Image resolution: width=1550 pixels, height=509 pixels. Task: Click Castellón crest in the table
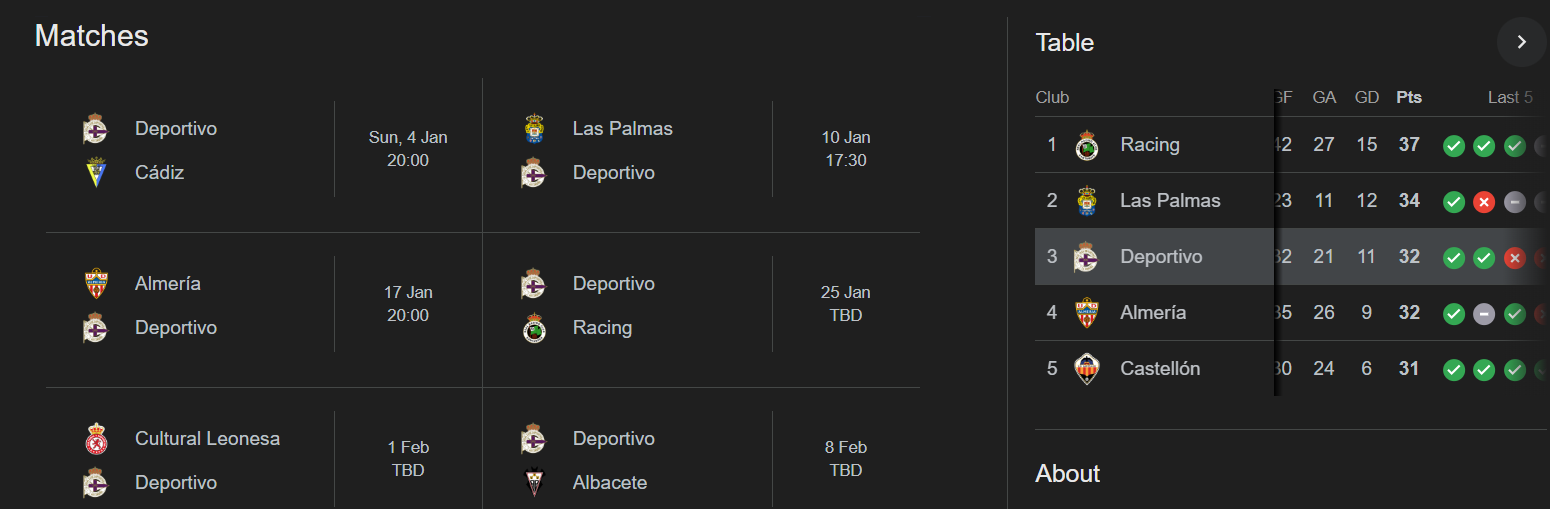(1086, 369)
